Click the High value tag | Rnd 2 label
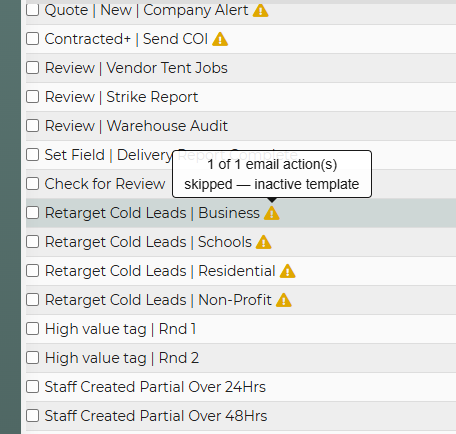Viewport: 456px width, 434px height. pos(122,358)
